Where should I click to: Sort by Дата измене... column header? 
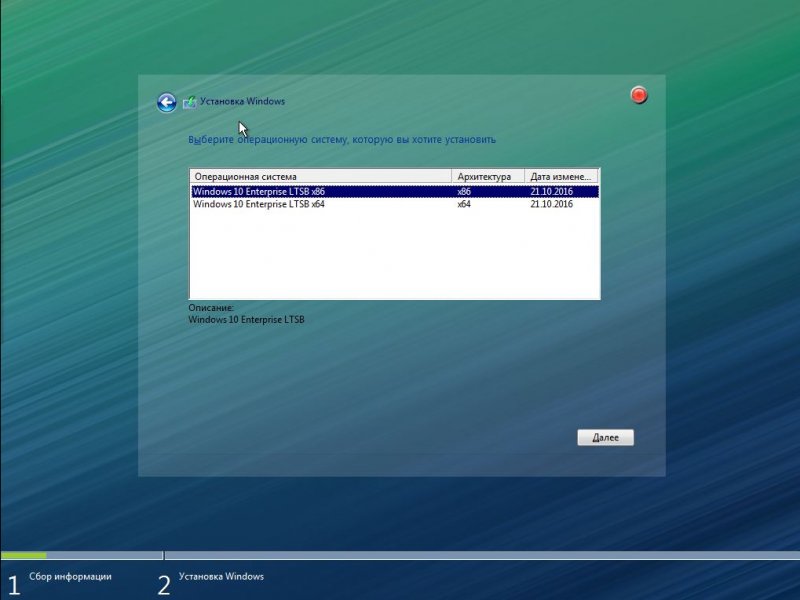[561, 177]
